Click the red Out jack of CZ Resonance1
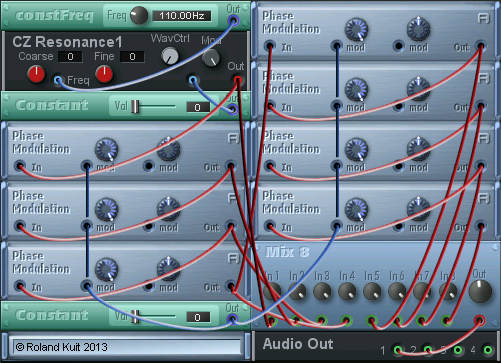 [x=237, y=80]
